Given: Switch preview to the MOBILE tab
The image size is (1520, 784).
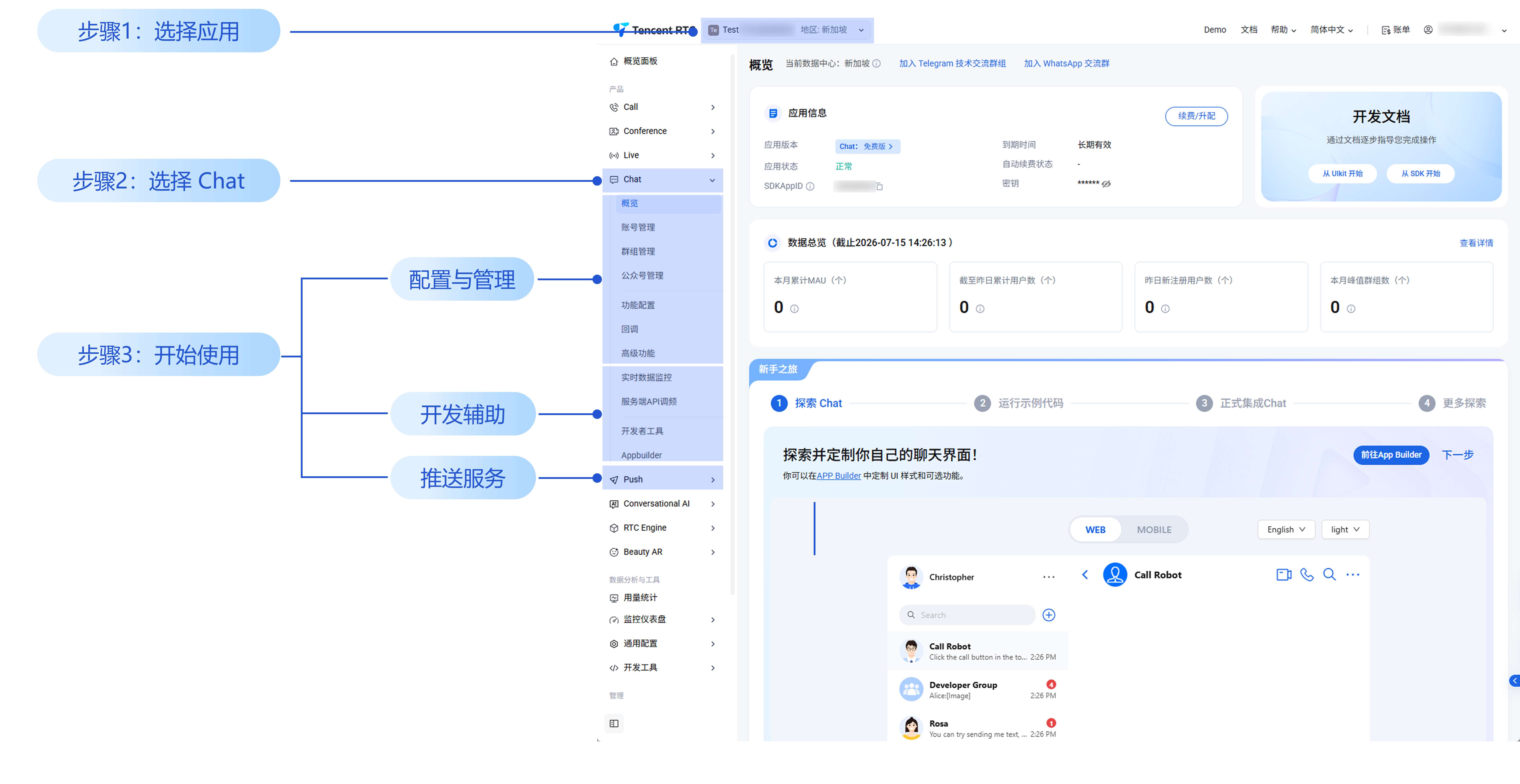Looking at the screenshot, I should pos(1154,530).
